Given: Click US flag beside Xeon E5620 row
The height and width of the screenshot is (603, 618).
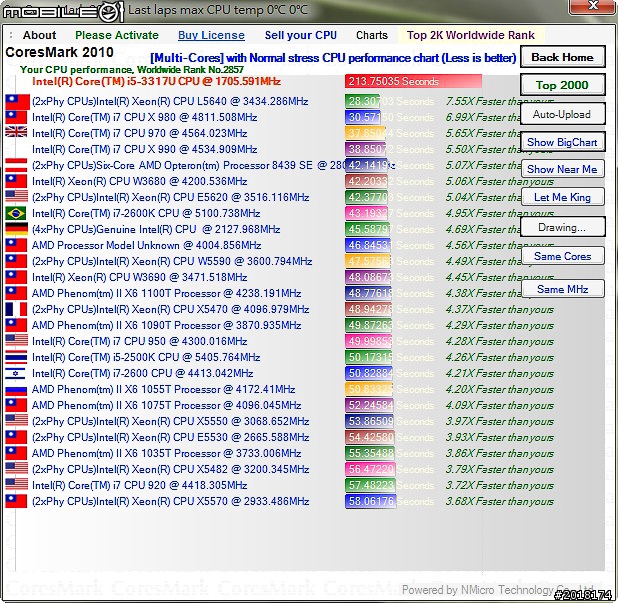Looking at the screenshot, I should pos(17,197).
